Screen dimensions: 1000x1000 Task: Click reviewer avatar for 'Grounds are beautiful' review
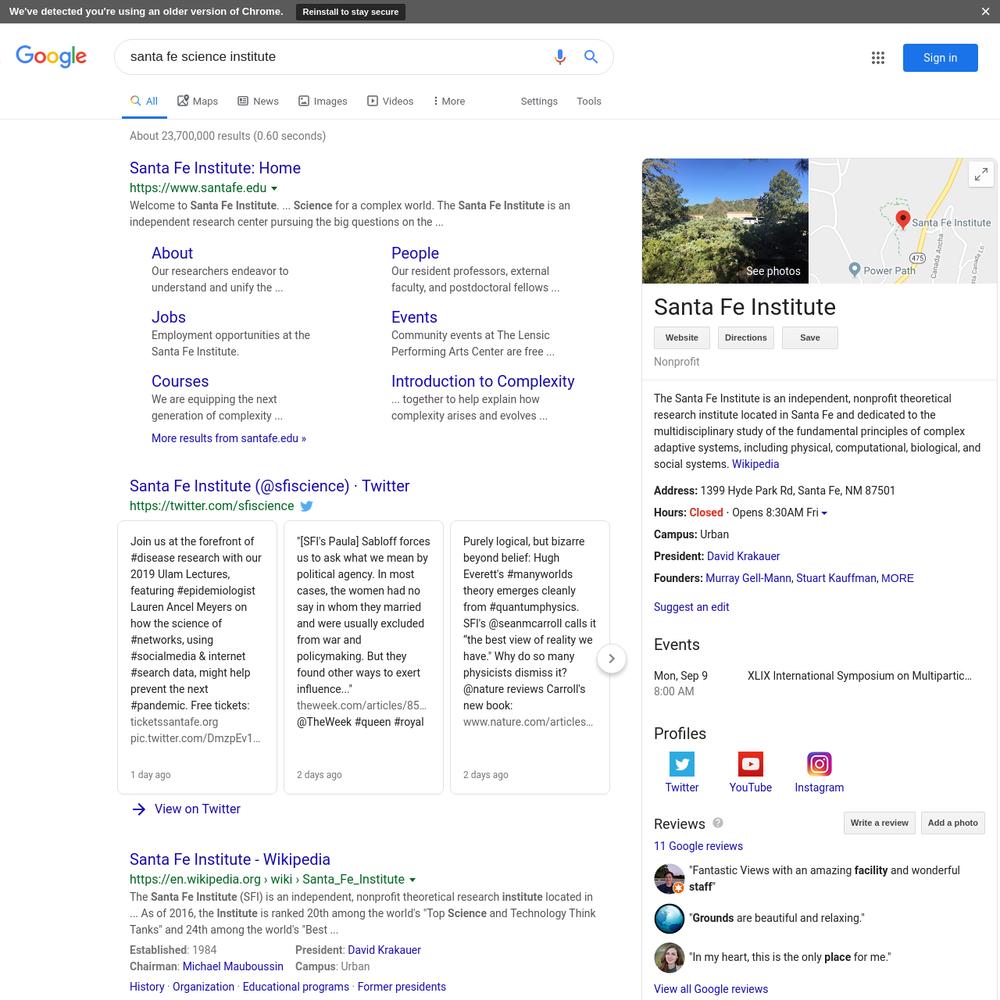click(669, 918)
